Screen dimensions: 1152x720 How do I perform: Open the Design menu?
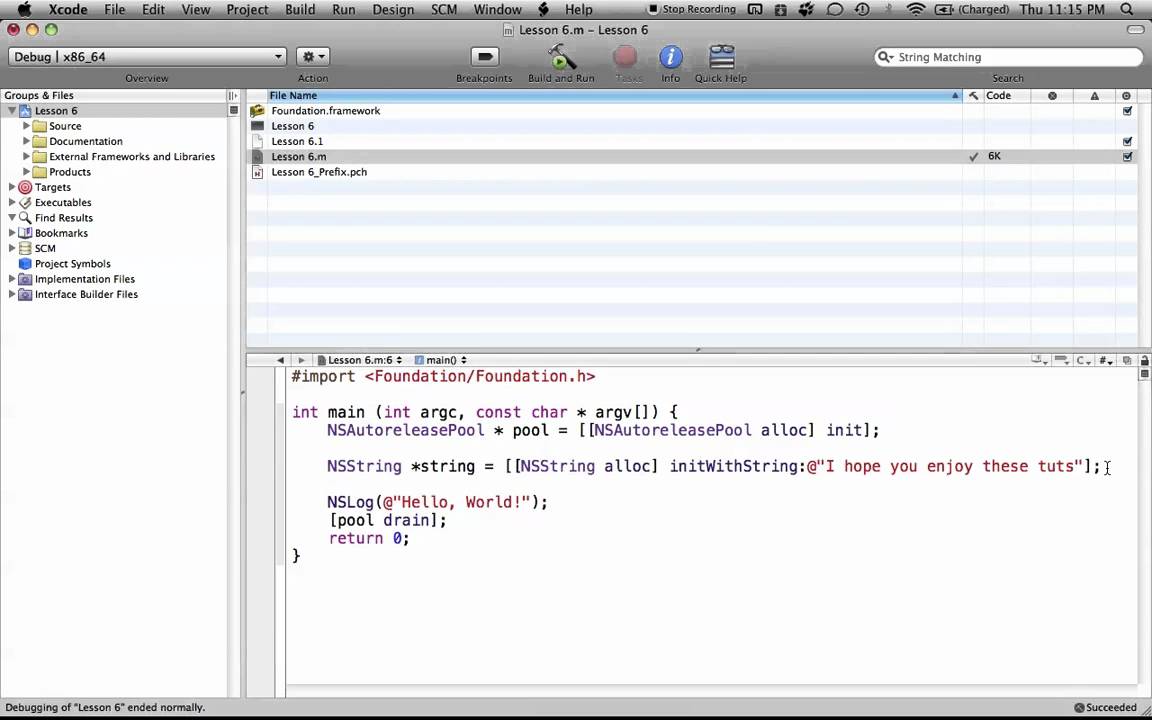(393, 10)
